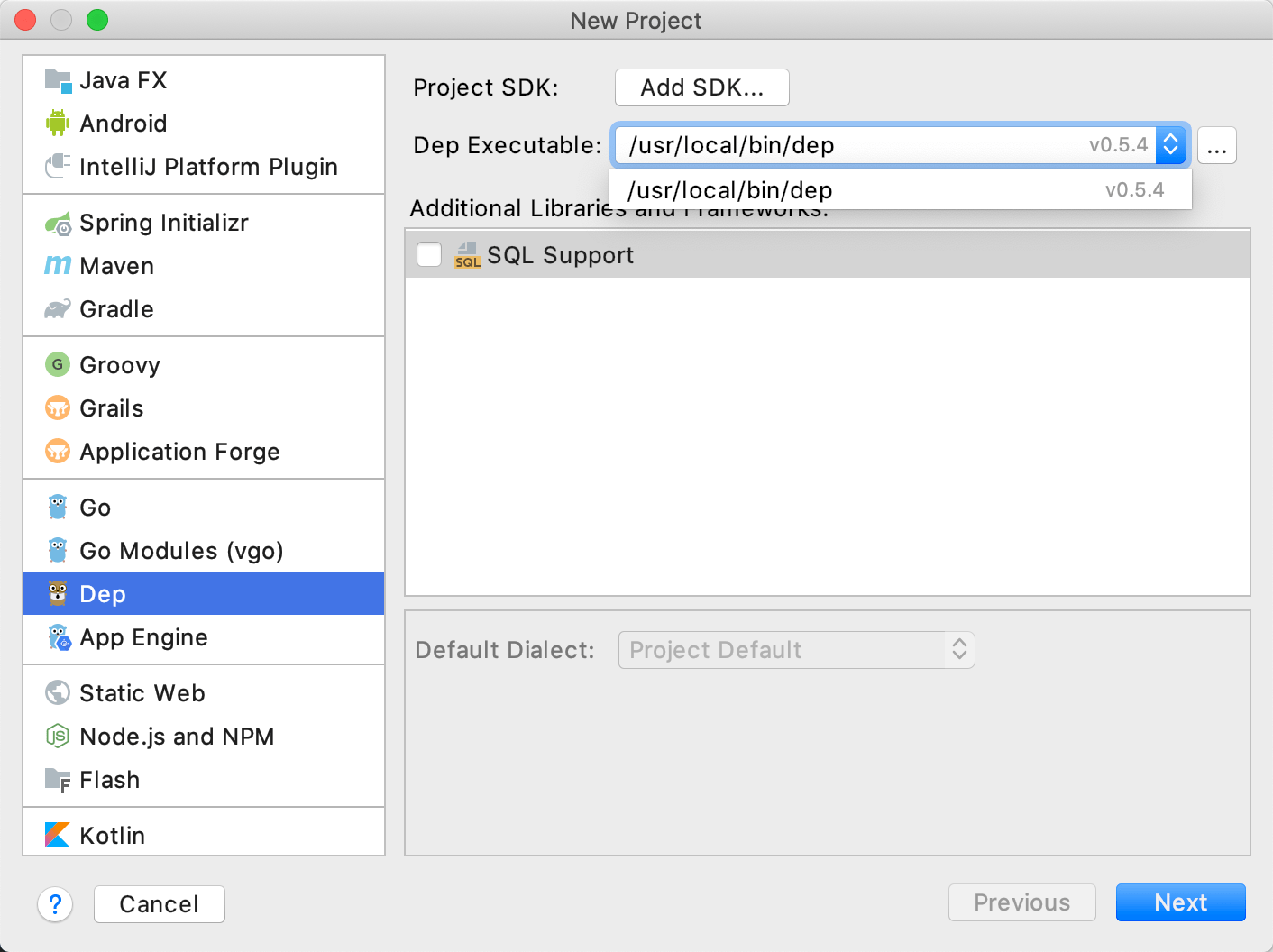Image resolution: width=1273 pixels, height=952 pixels.
Task: Select Kotlin project type
Action: pos(204,836)
